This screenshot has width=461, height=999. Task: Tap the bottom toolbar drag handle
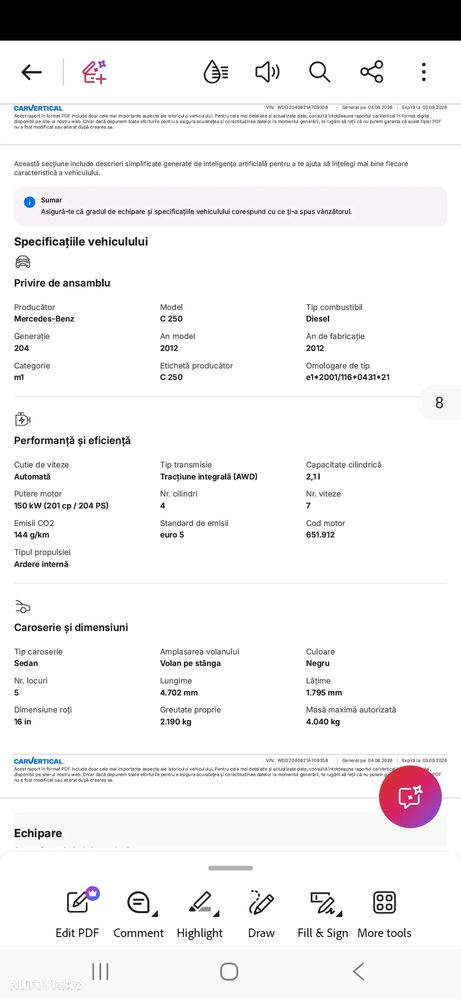point(230,868)
